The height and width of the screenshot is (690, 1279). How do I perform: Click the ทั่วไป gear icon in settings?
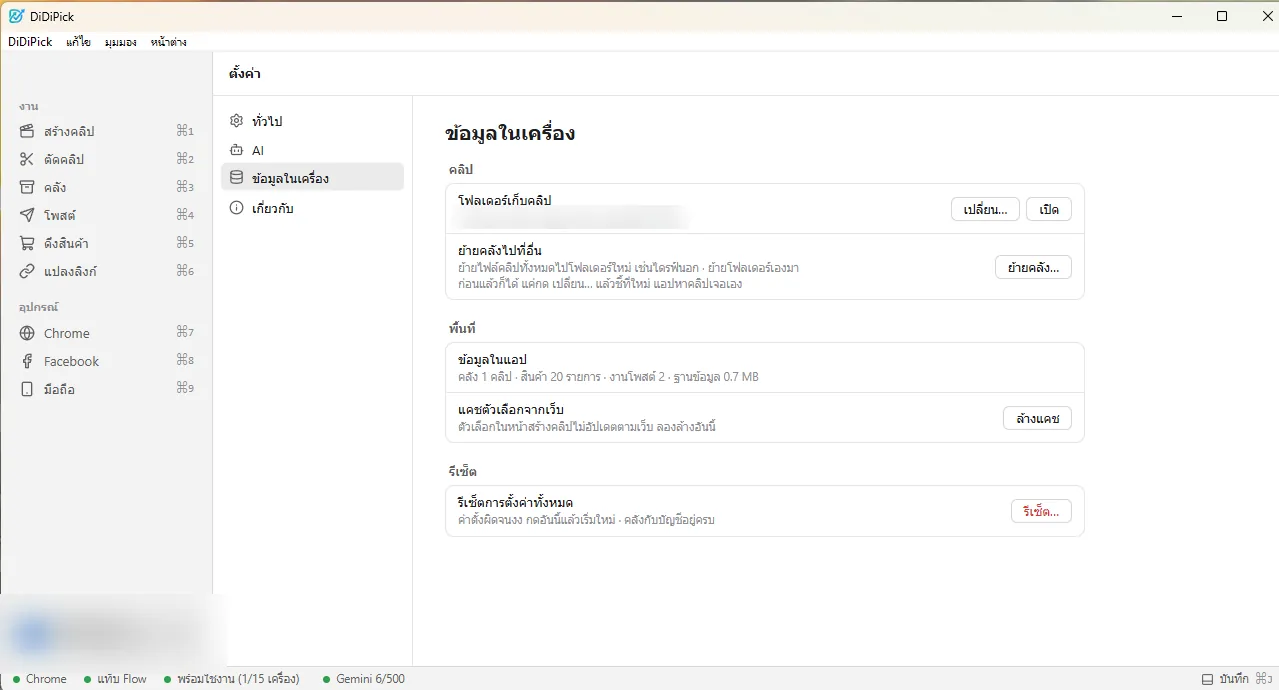(236, 121)
